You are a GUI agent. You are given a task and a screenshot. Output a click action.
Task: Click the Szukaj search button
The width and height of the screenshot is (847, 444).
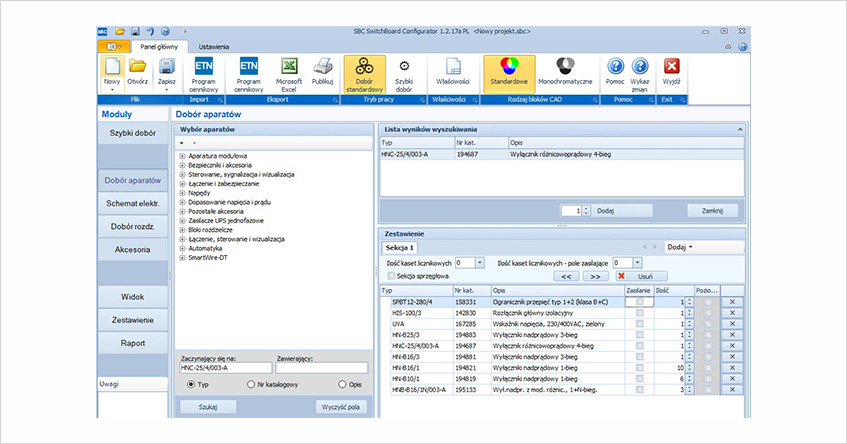(207, 407)
